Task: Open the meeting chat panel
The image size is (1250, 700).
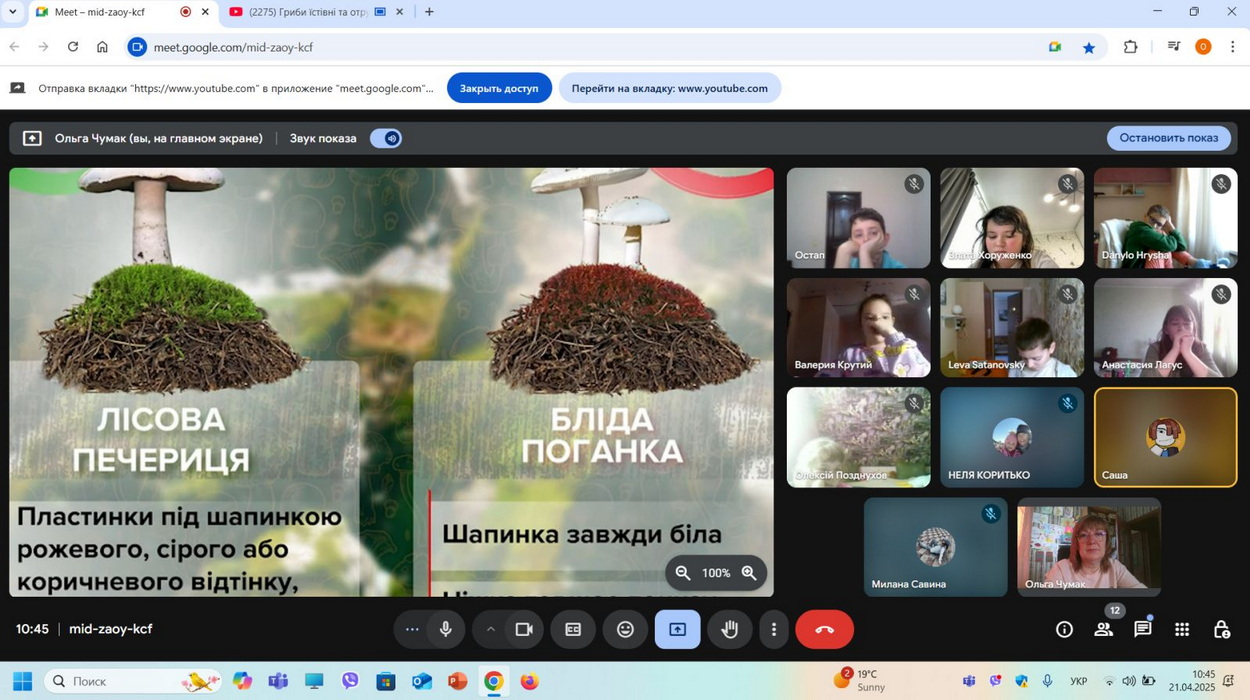Action: click(1142, 629)
